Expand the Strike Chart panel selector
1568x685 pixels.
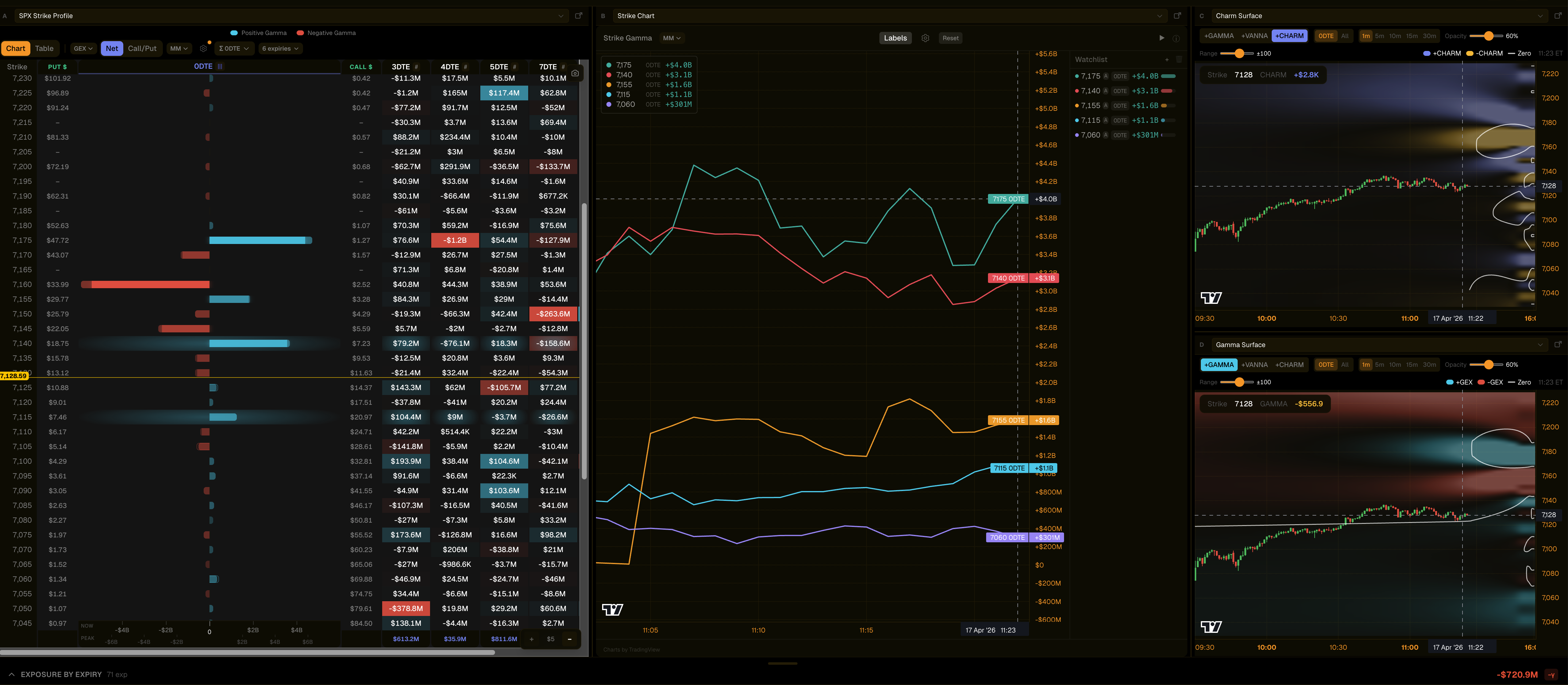point(889,16)
